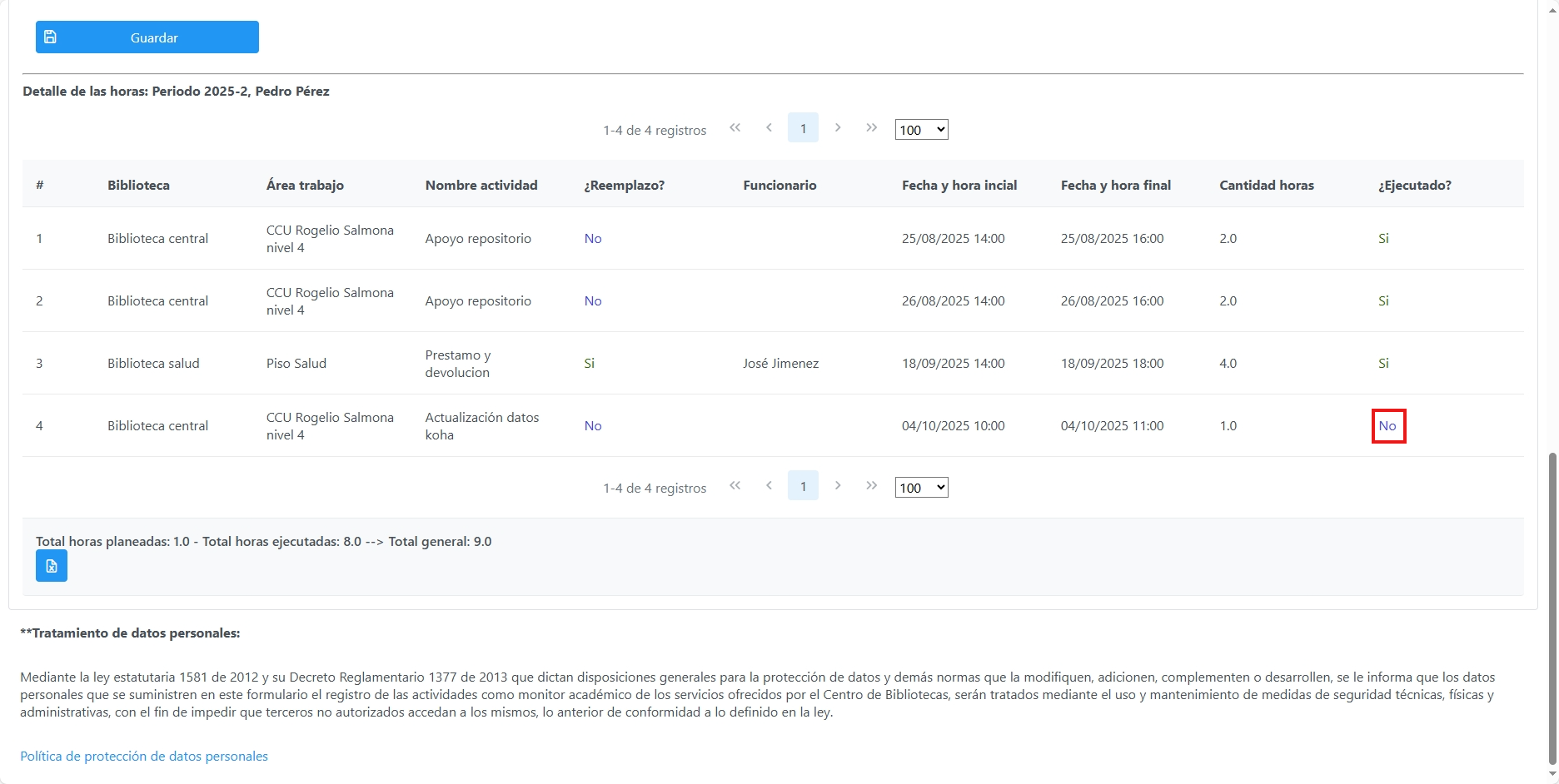Jump to last page below the table
Viewport: 1559px width, 784px height.
(871, 486)
